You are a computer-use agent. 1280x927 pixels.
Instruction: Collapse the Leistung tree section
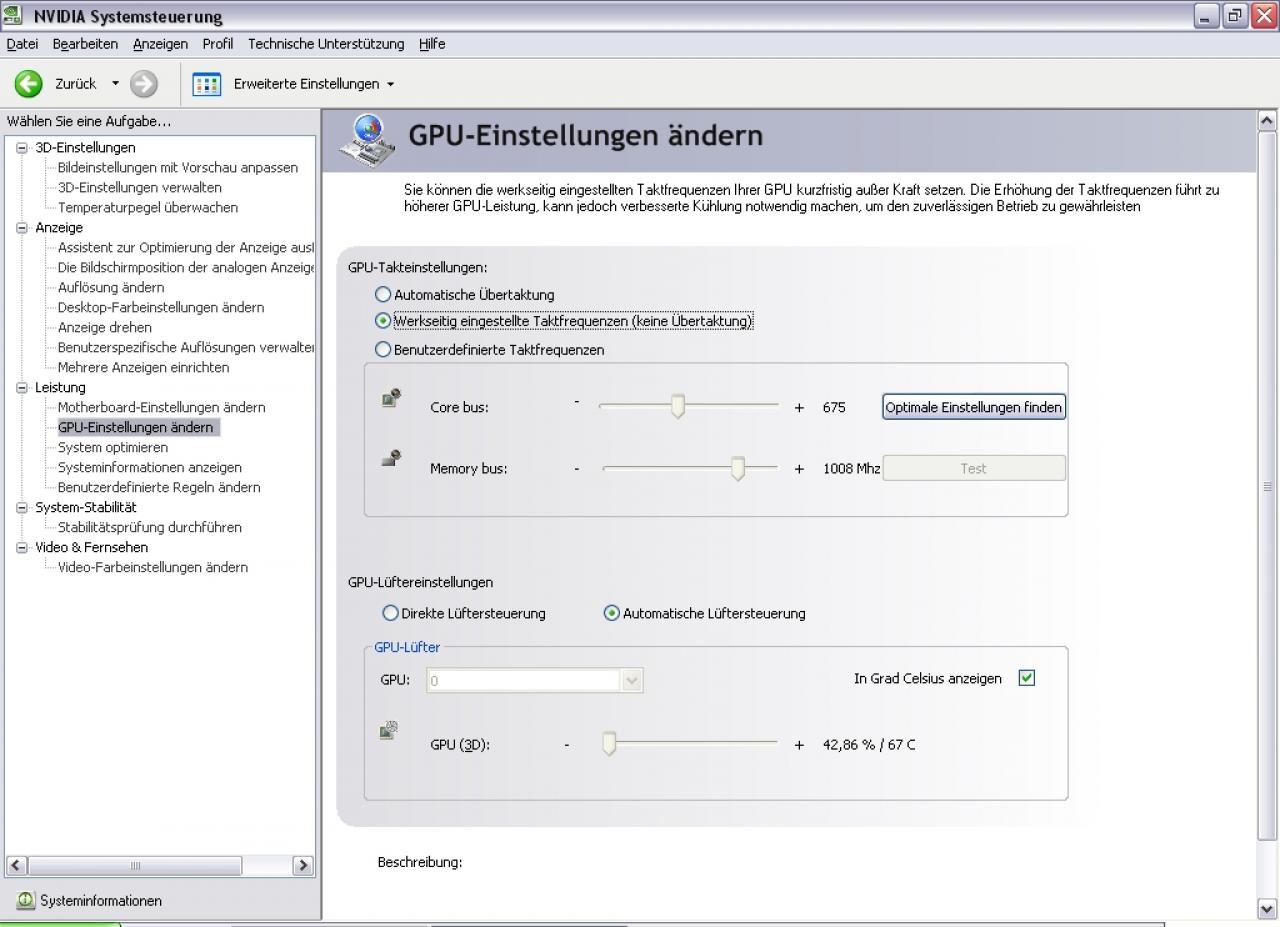tap(23, 387)
